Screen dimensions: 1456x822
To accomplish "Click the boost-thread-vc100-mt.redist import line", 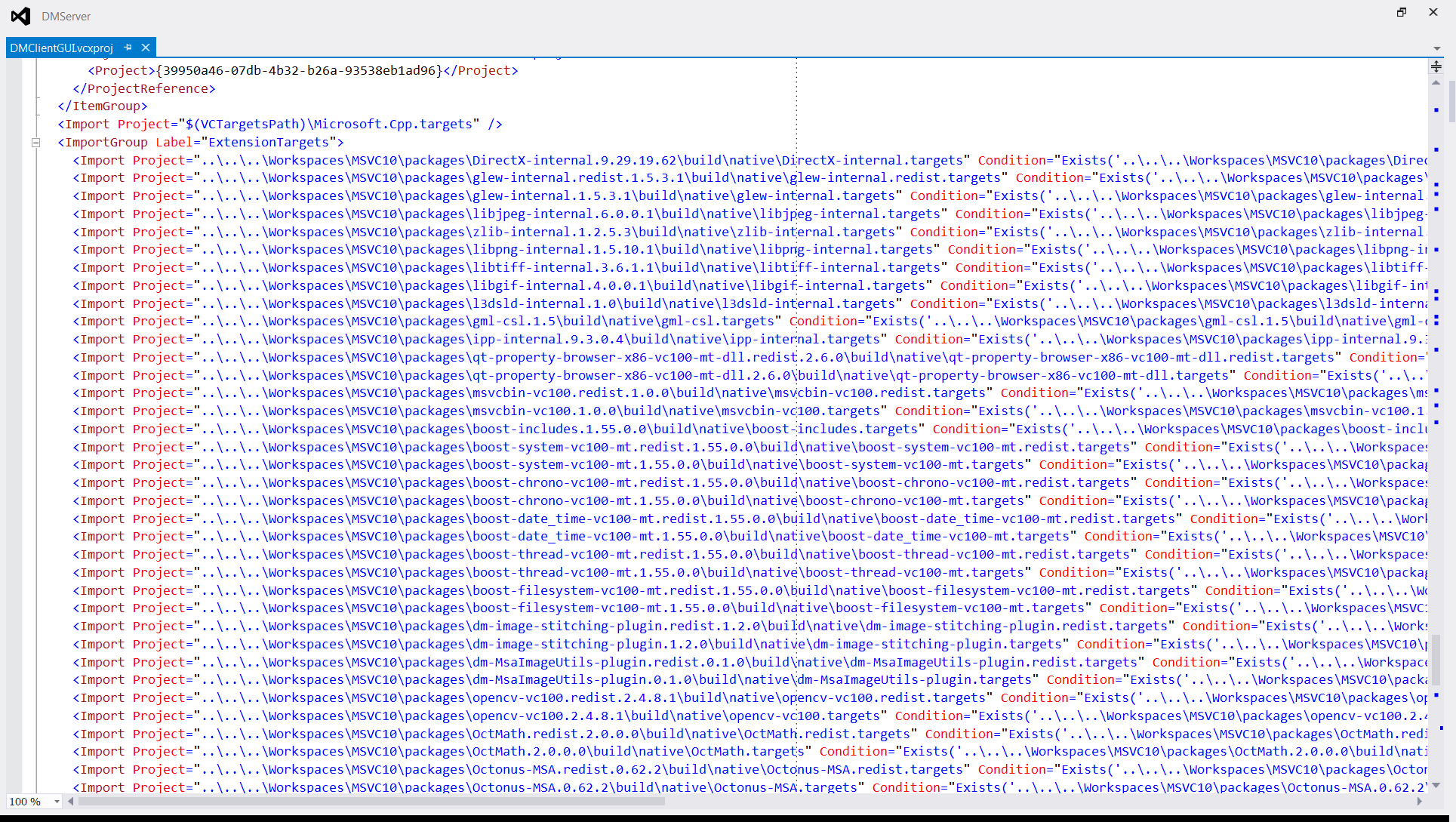I will tap(750, 554).
